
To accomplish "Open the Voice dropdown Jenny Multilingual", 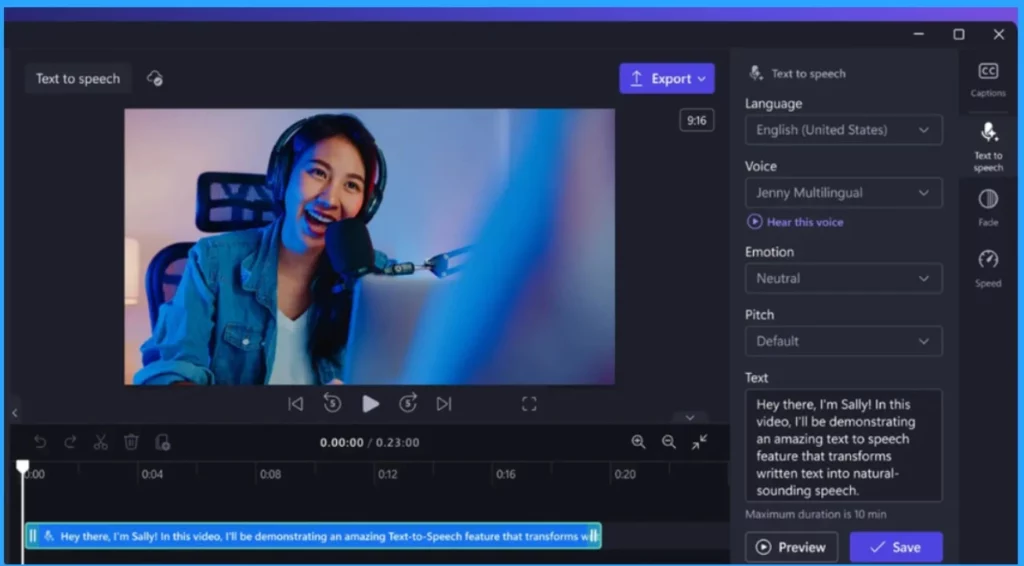I will pos(843,193).
